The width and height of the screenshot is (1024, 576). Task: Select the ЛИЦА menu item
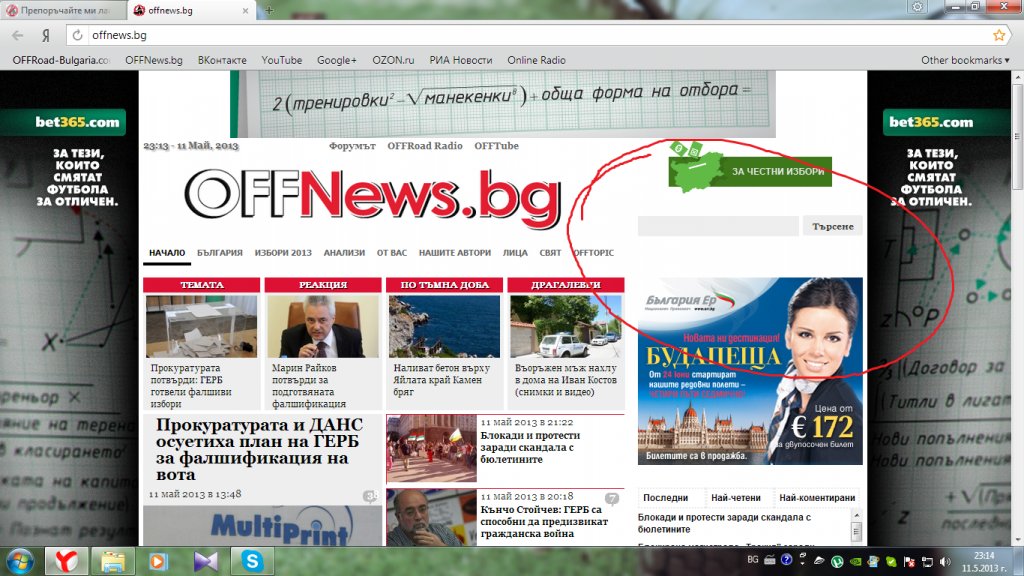point(515,253)
